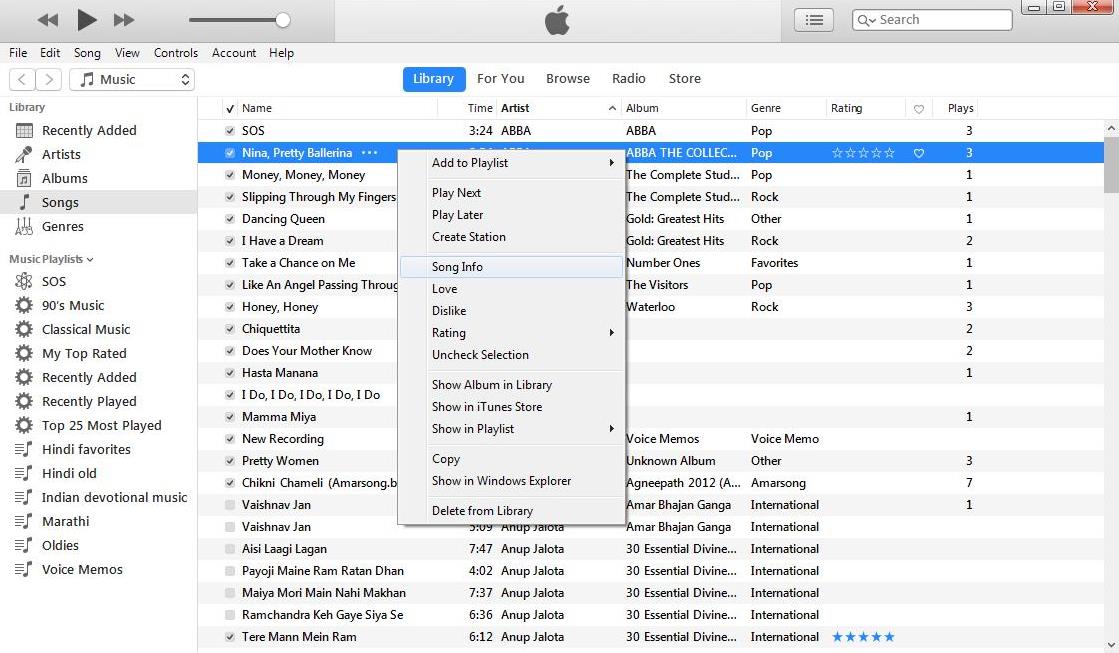The width and height of the screenshot is (1119, 653).
Task: Open the Store tab
Action: coord(684,79)
